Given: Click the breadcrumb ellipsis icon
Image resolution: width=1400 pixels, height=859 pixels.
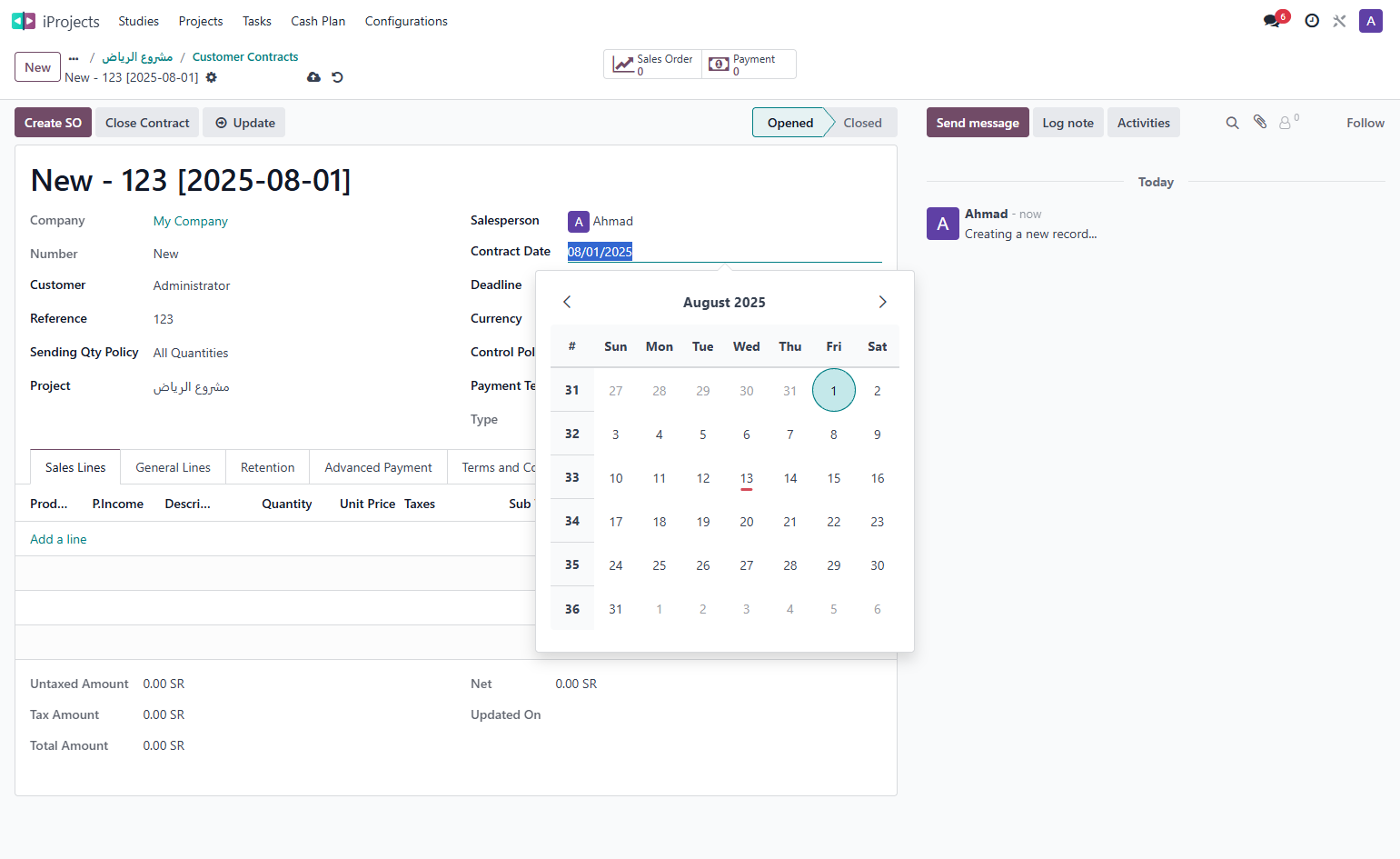Looking at the screenshot, I should pos(74,57).
